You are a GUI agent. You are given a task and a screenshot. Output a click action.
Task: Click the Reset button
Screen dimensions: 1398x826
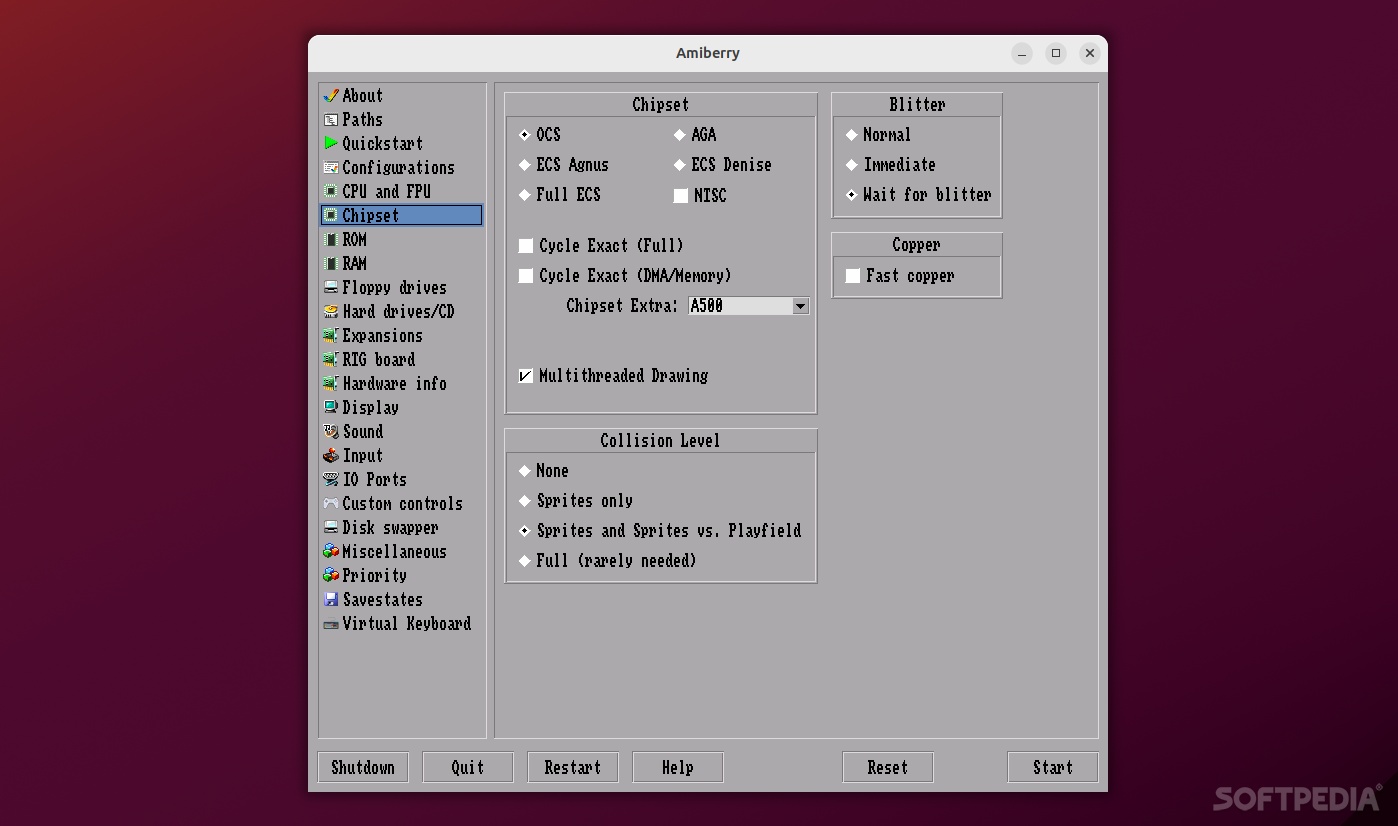pos(888,767)
